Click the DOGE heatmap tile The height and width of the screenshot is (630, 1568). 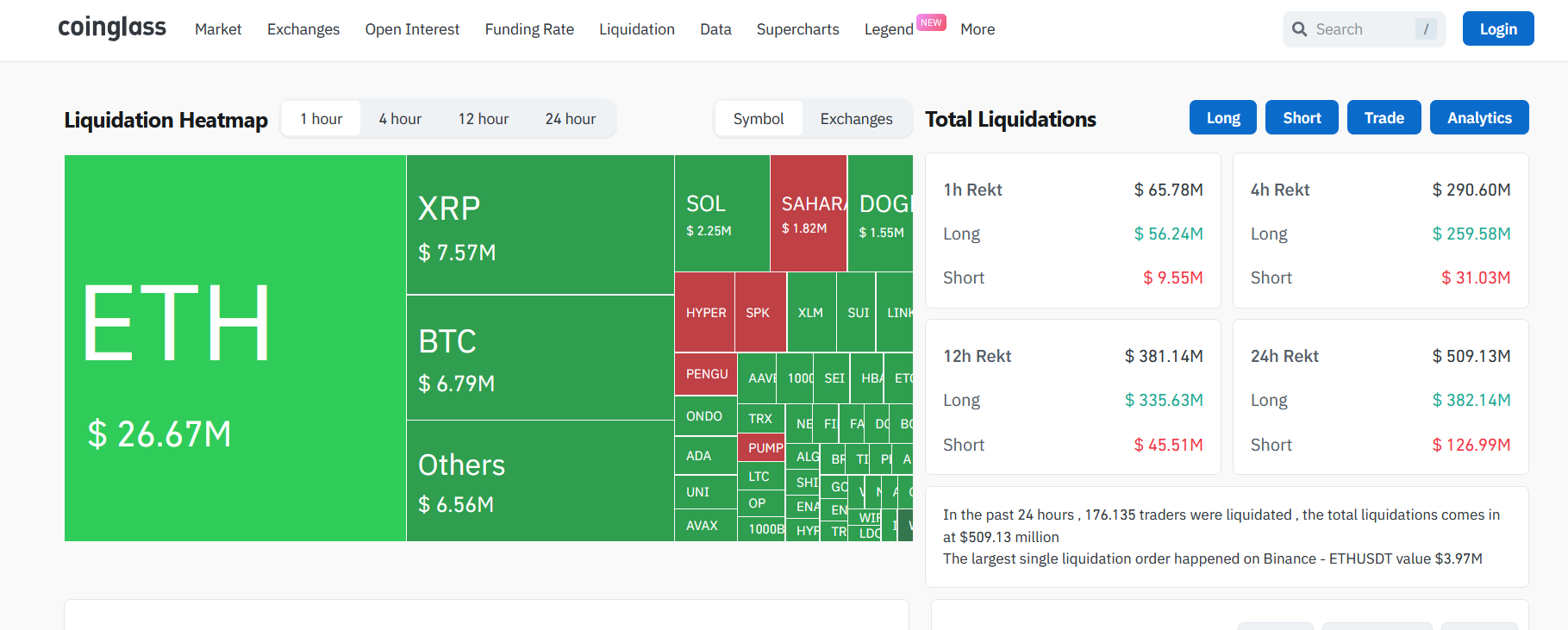click(880, 213)
